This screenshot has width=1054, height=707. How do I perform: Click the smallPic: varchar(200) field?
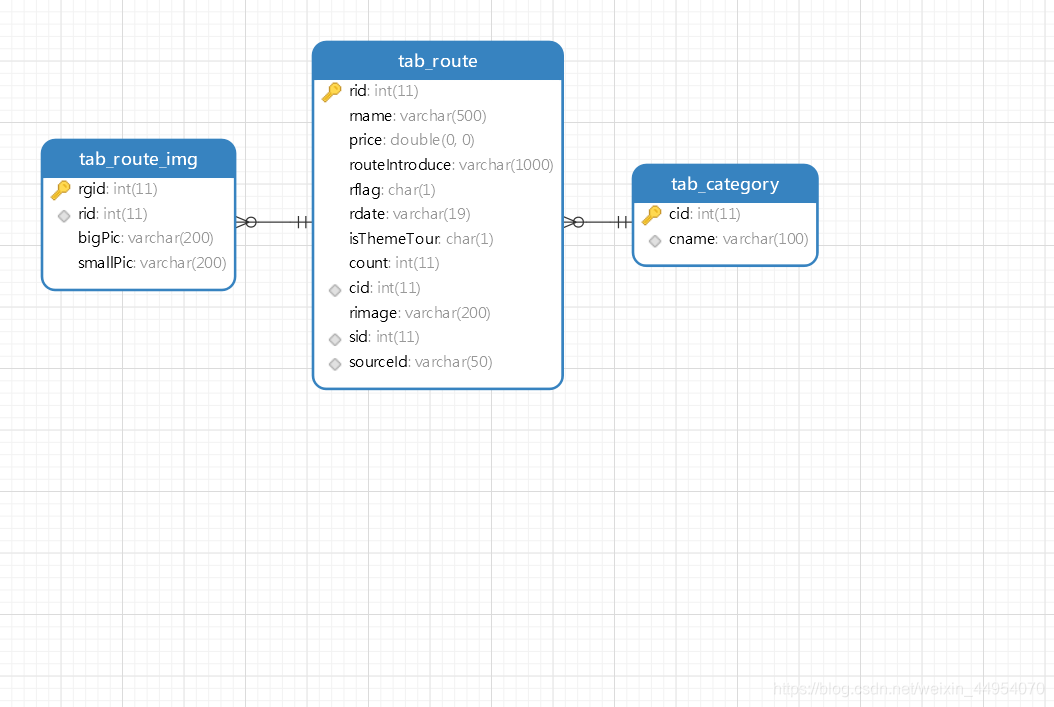click(152, 263)
